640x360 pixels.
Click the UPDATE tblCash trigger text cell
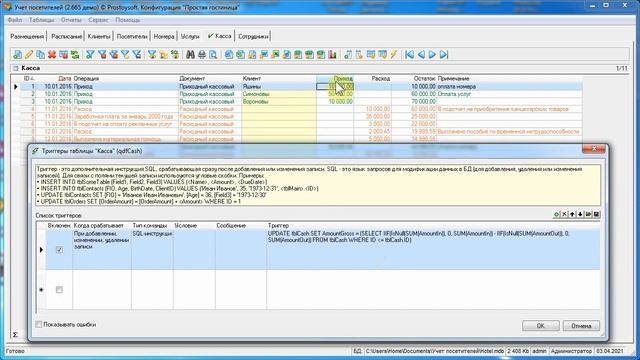click(433, 249)
